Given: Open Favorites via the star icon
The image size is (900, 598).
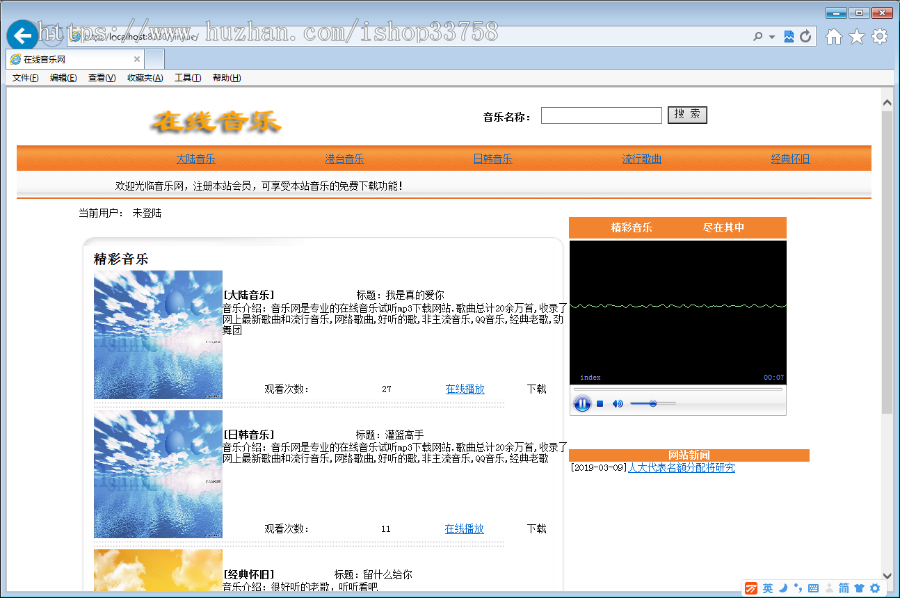Looking at the screenshot, I should pyautogui.click(x=856, y=35).
